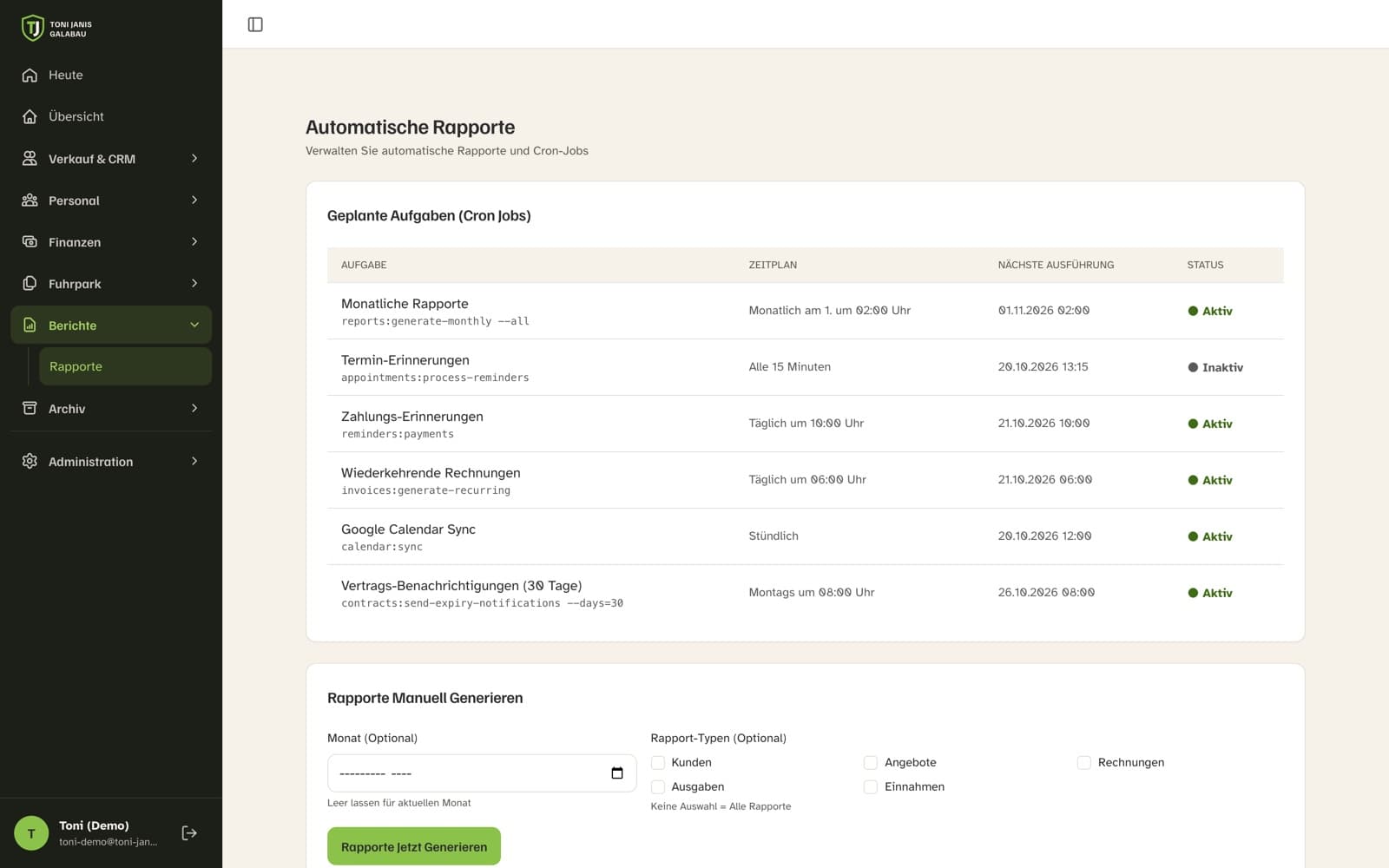This screenshot has width=1389, height=868.
Task: Click the Administration gear icon
Action: 30,462
